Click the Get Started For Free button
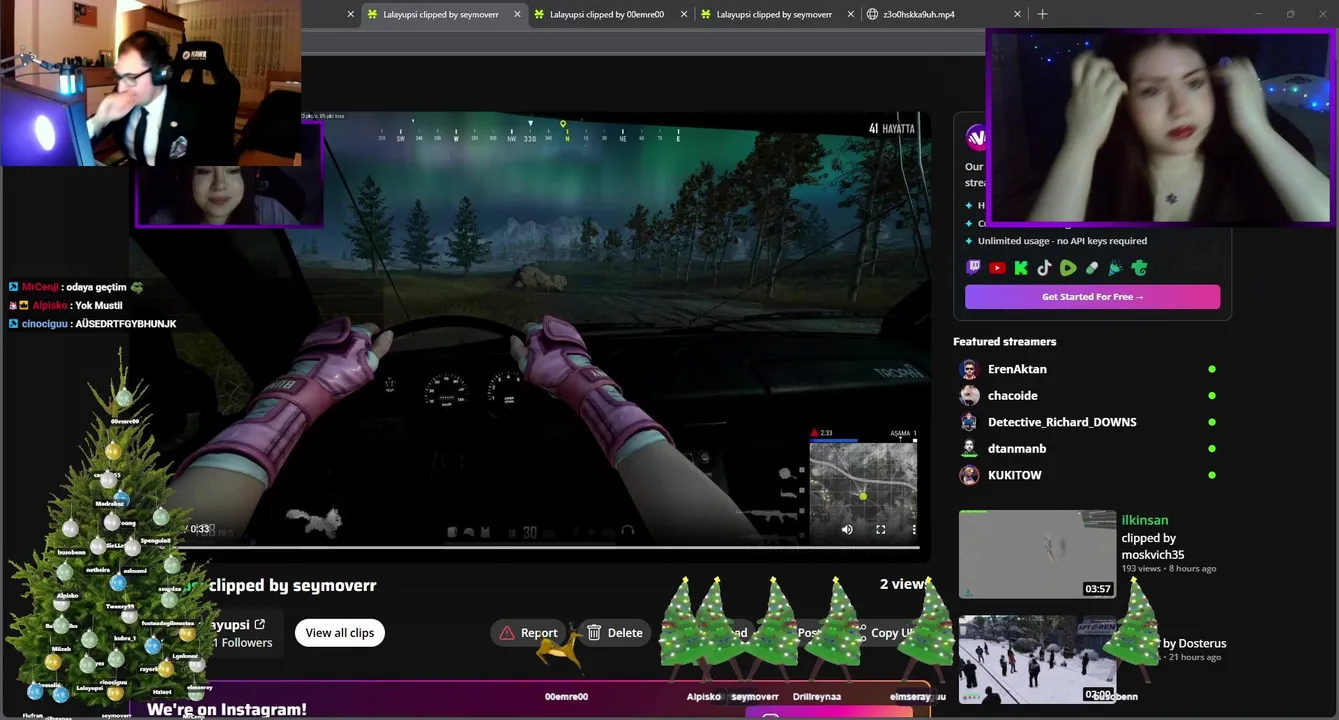 click(x=1092, y=297)
